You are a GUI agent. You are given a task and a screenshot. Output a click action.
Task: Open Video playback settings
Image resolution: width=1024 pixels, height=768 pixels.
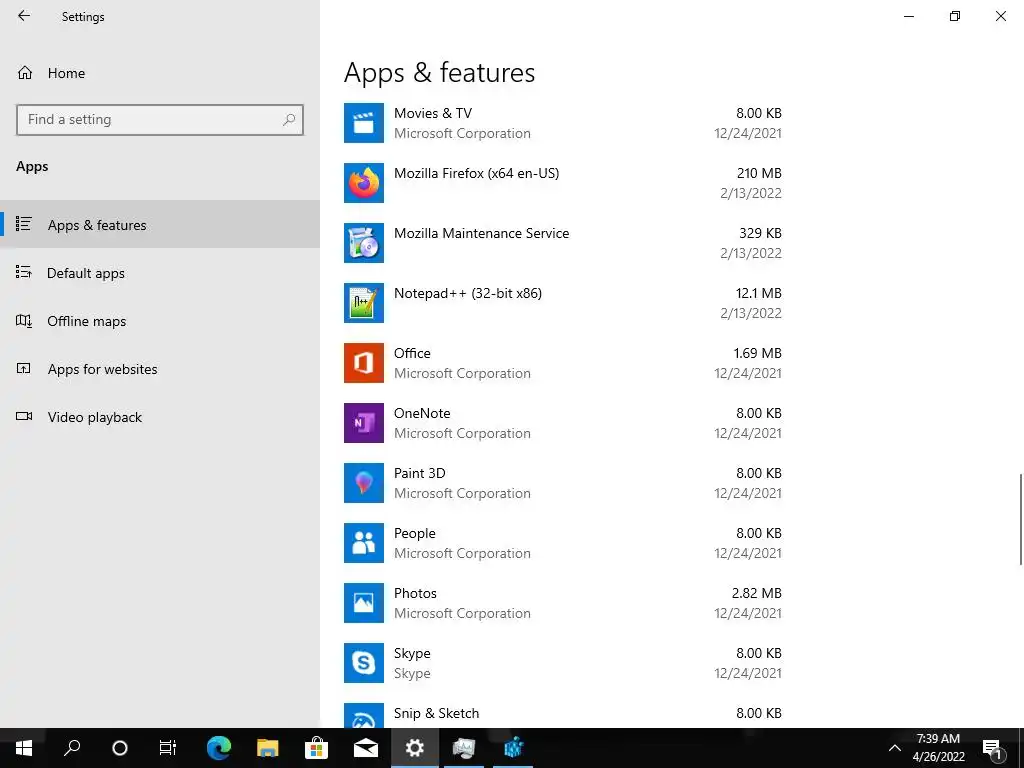pos(160,417)
